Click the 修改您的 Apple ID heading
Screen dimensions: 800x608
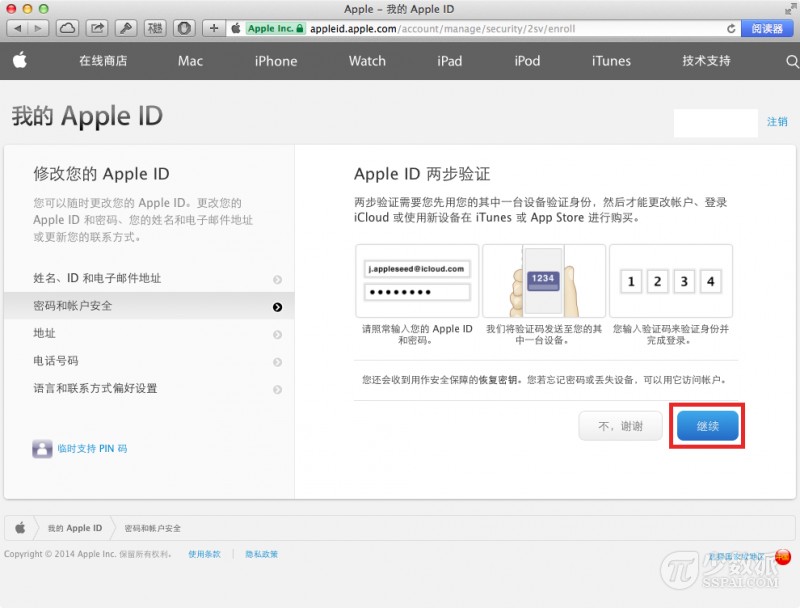[x=101, y=174]
